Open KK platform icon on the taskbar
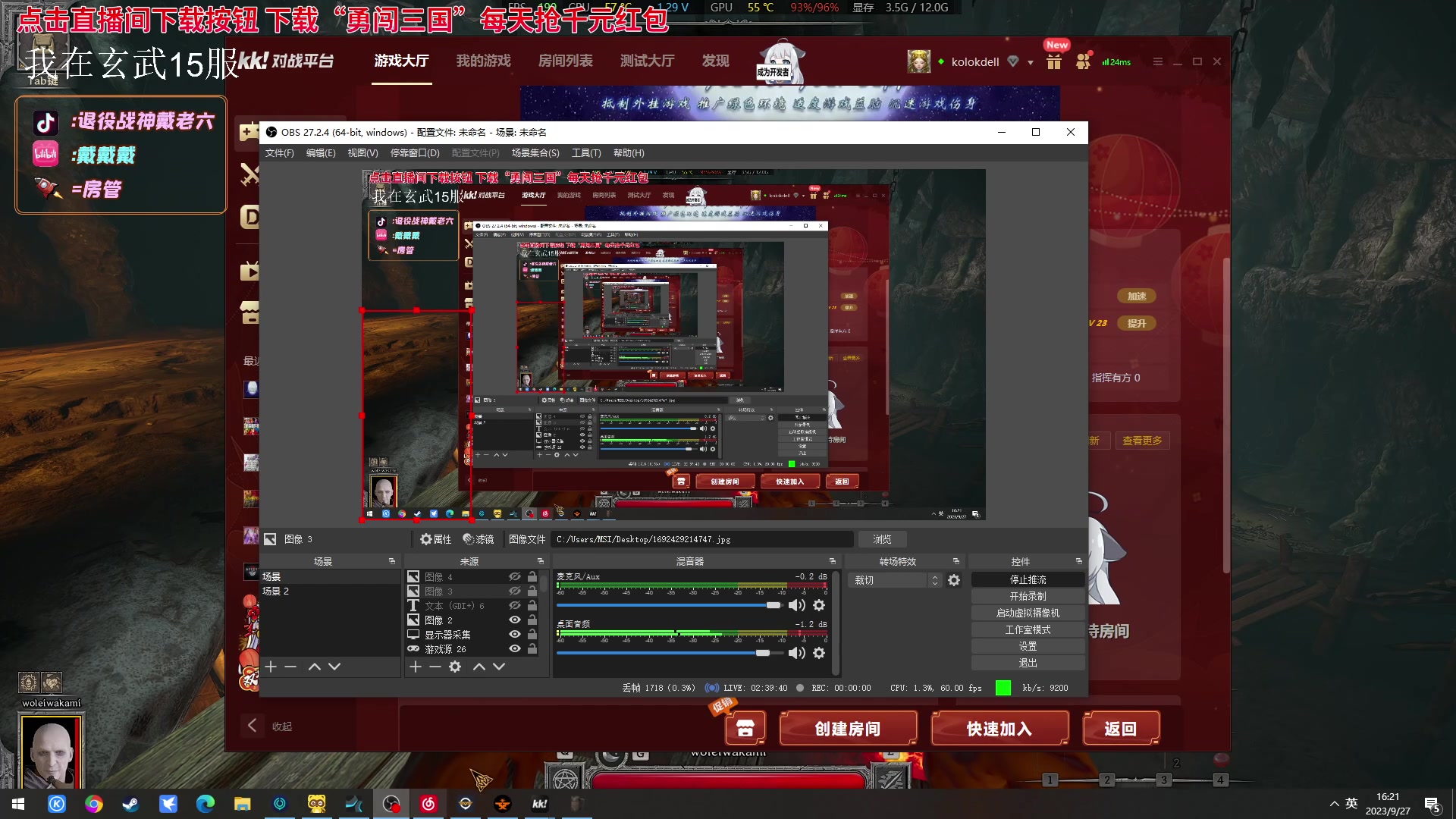The width and height of the screenshot is (1456, 819). point(540,804)
